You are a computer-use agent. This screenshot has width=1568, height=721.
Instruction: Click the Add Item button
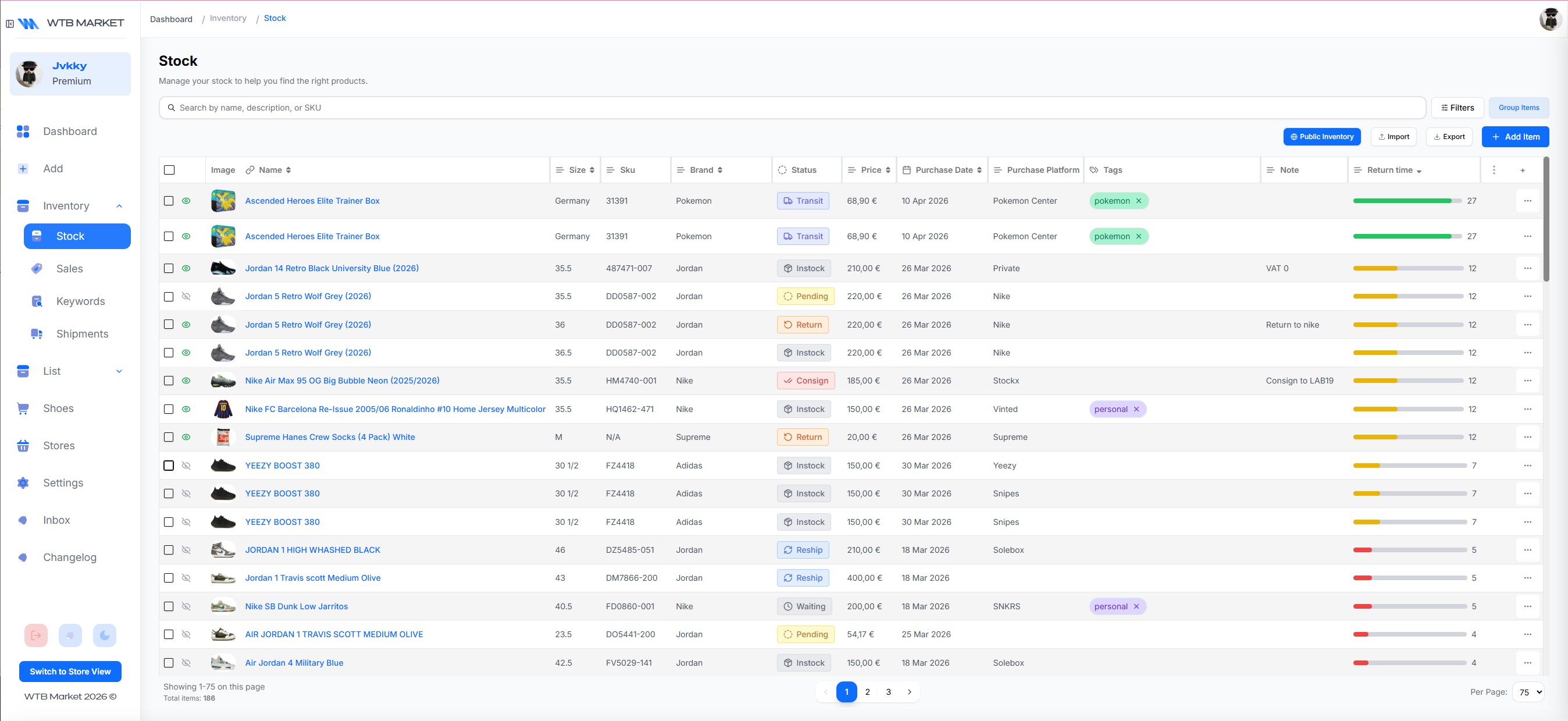1515,136
